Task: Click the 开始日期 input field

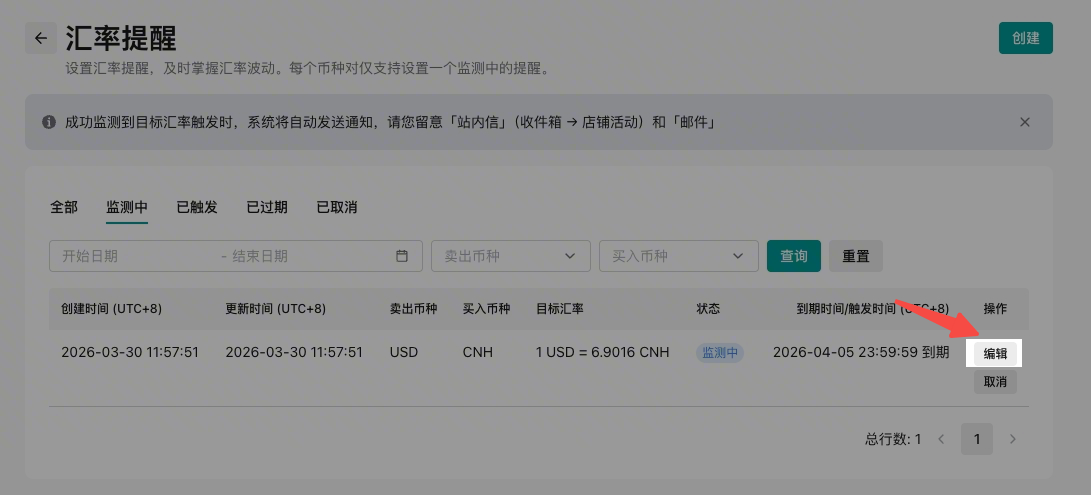Action: click(x=130, y=256)
